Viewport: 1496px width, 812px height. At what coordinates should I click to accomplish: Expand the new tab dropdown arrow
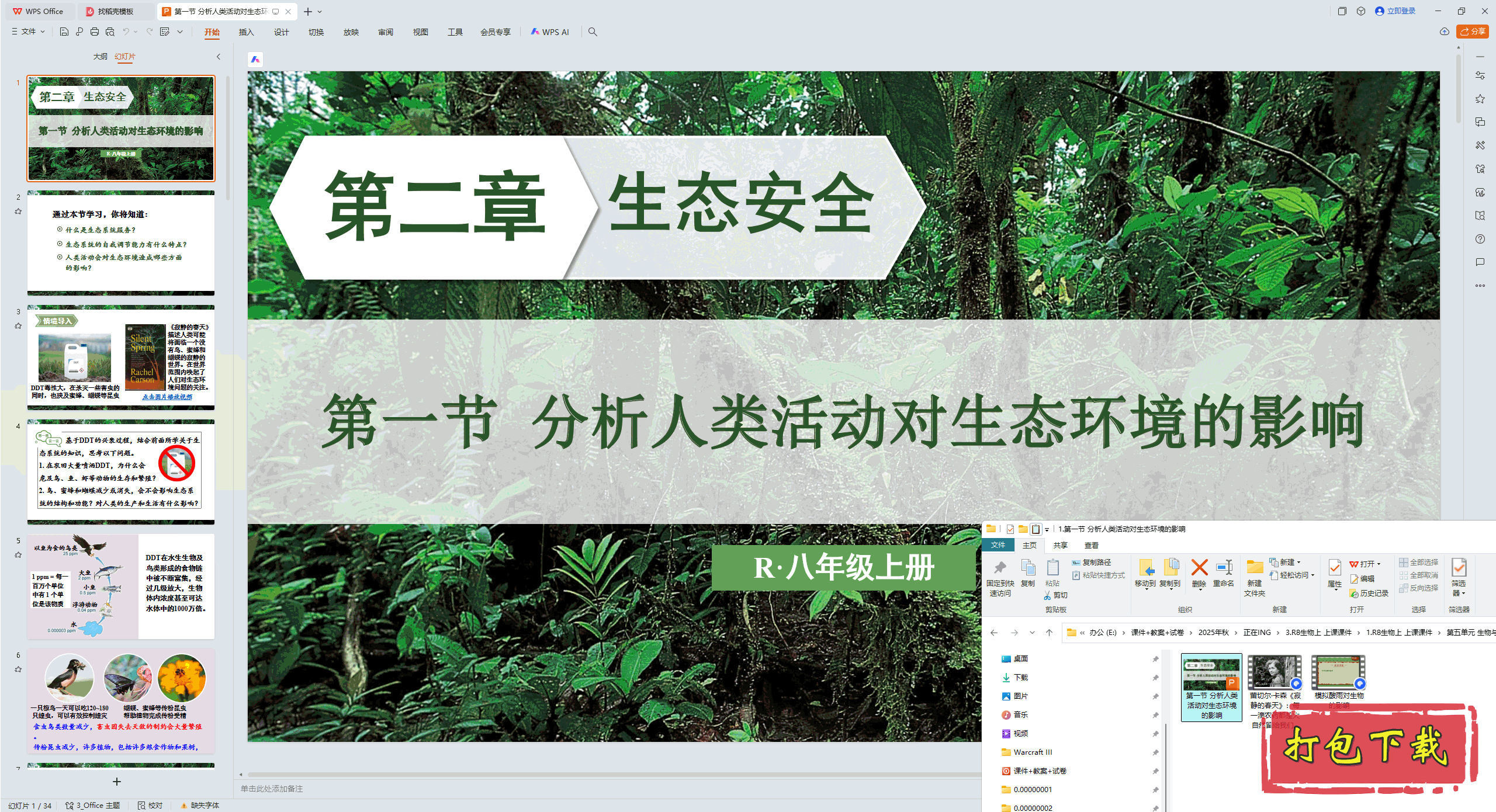pos(320,11)
